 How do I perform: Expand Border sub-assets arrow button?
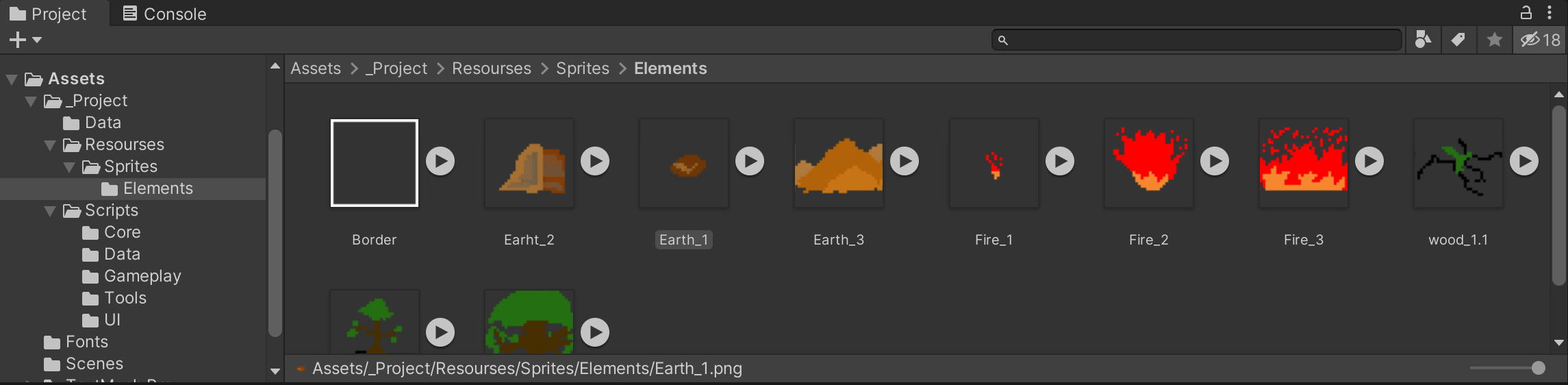[440, 161]
